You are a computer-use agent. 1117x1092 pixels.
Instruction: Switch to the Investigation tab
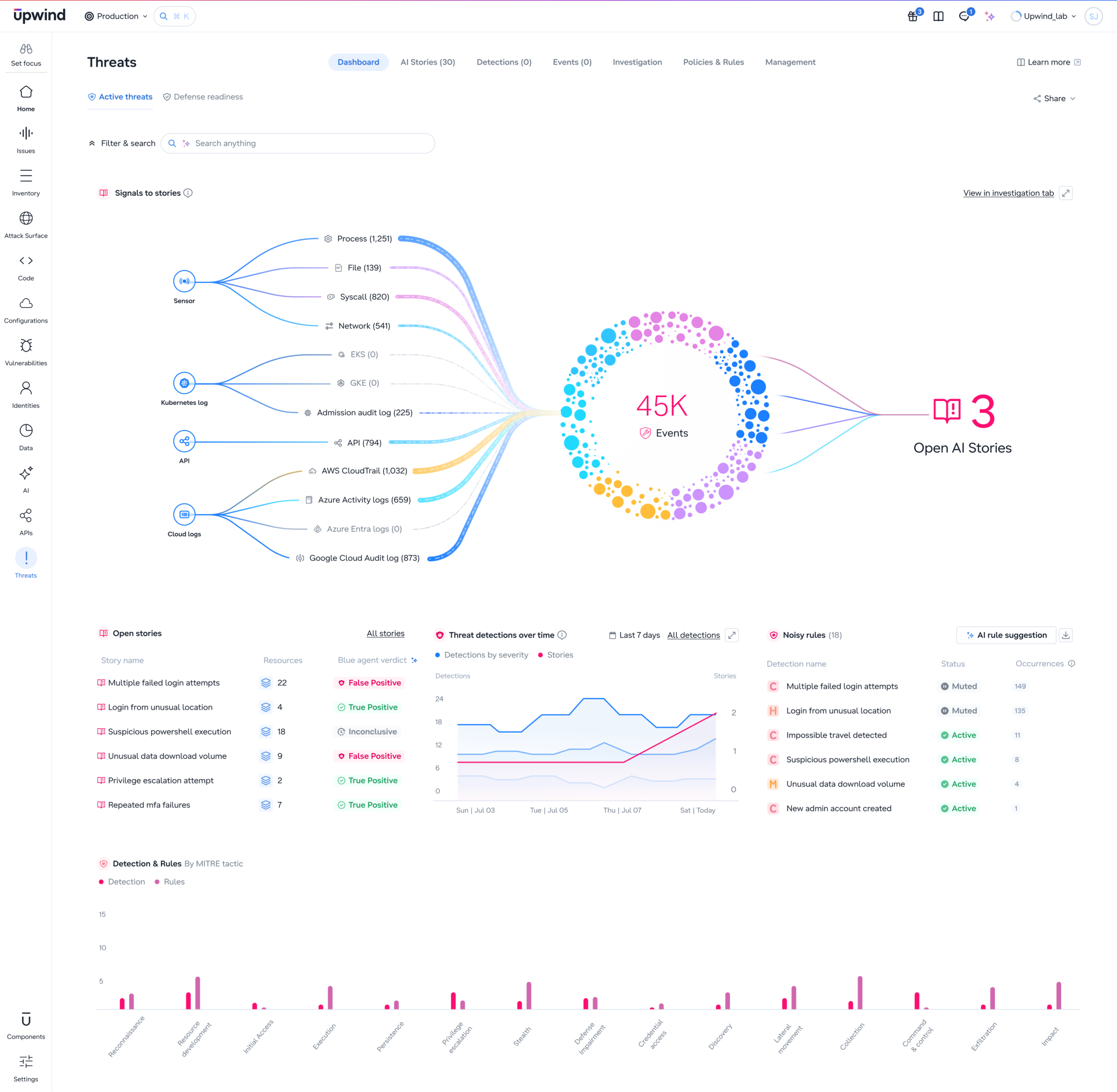click(637, 62)
